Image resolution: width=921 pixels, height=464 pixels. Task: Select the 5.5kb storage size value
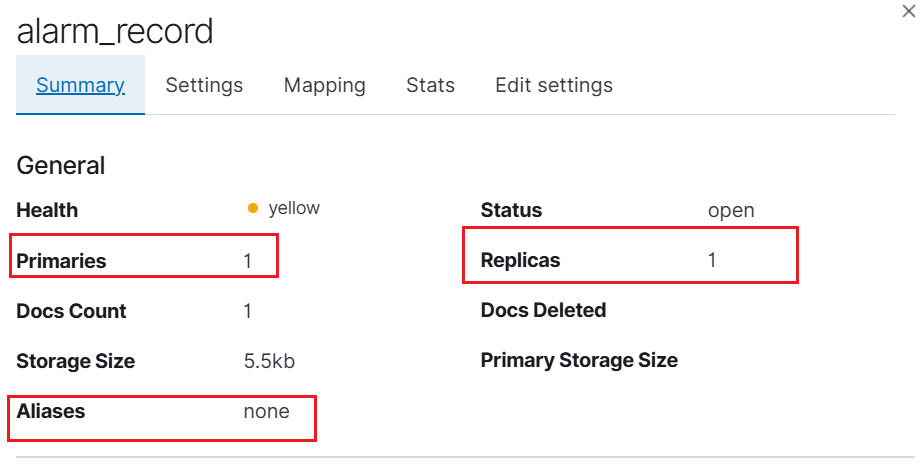pyautogui.click(x=269, y=361)
